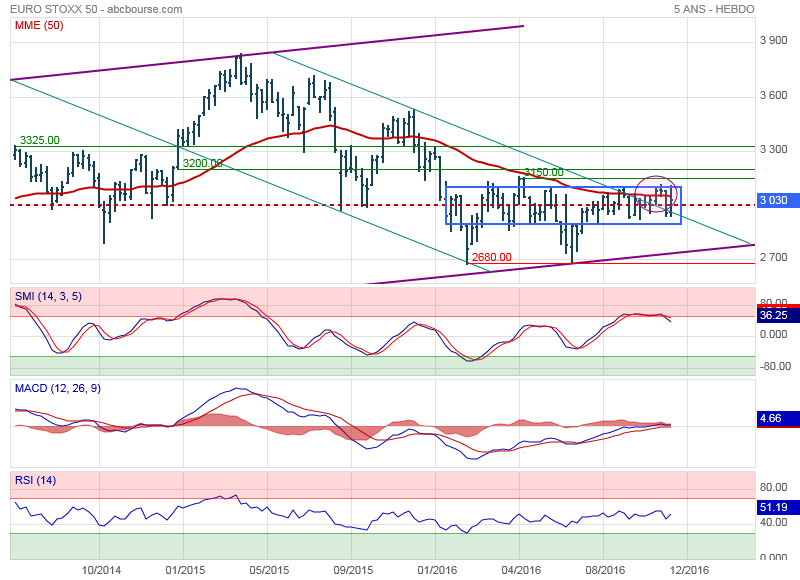Click the 3 600 price axis value

[x=773, y=95]
